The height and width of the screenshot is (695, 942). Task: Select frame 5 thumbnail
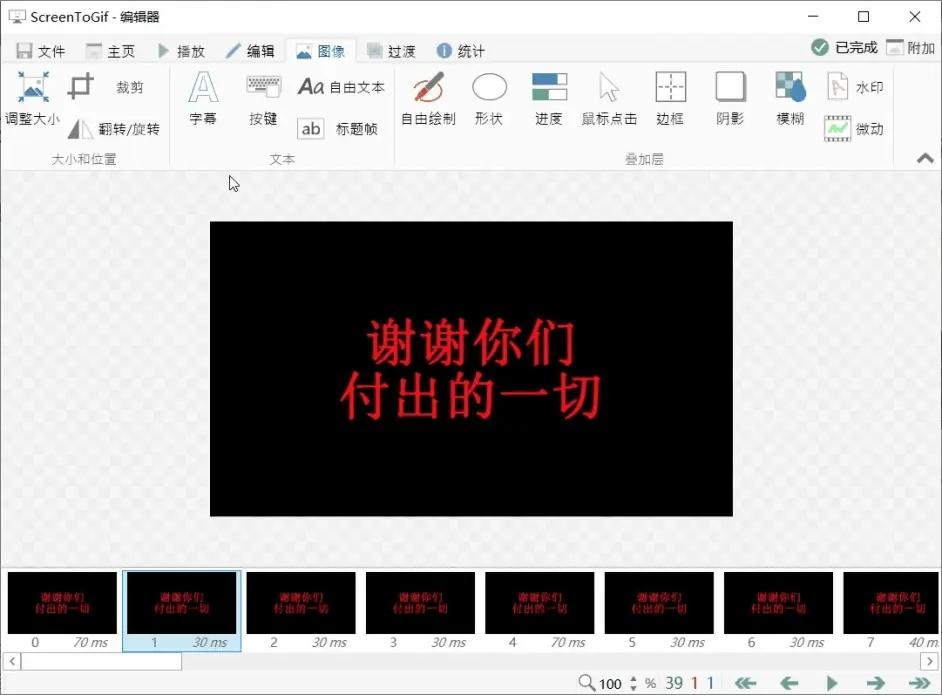[x=659, y=610]
